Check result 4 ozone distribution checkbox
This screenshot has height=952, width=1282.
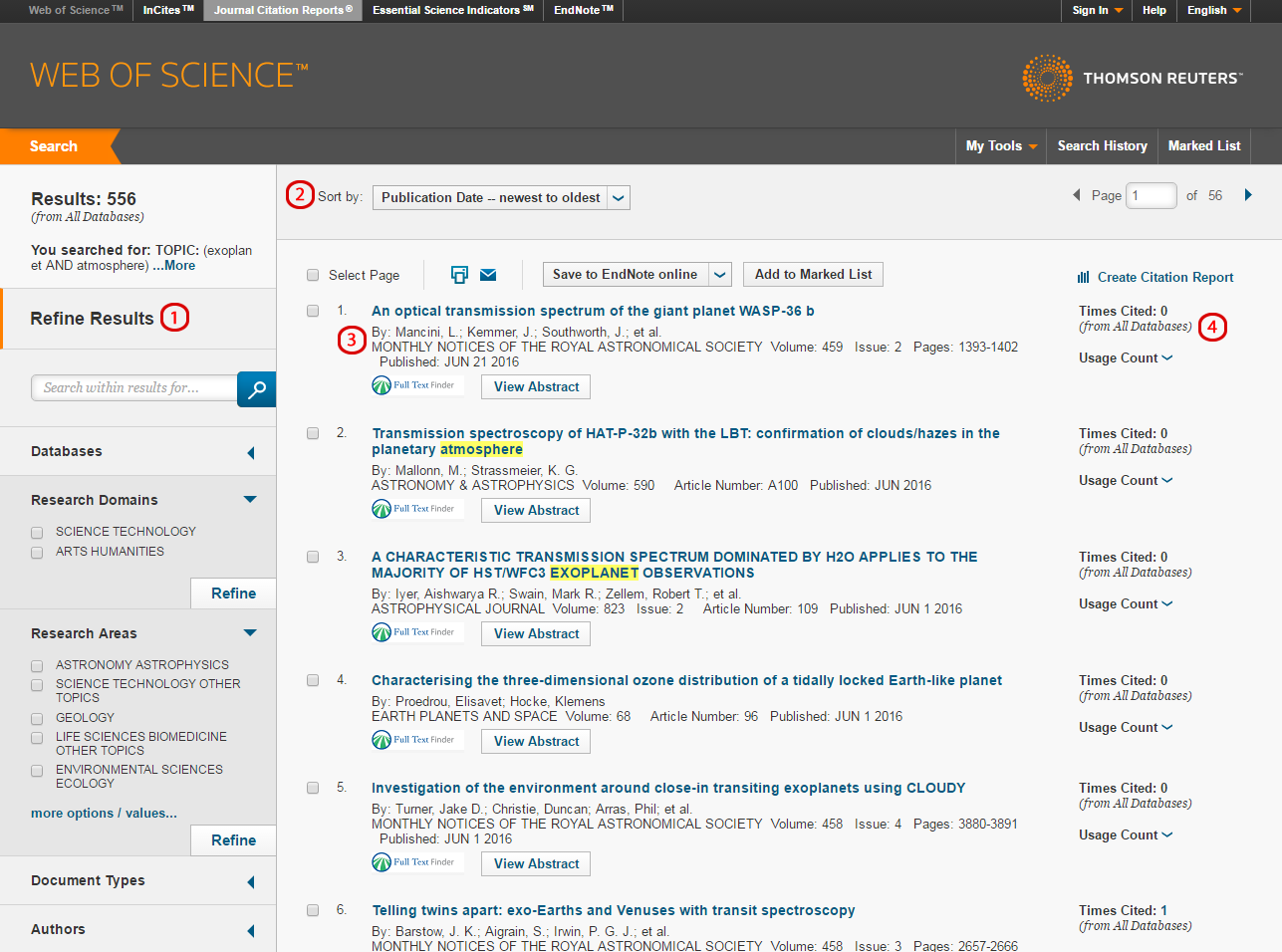click(x=313, y=680)
